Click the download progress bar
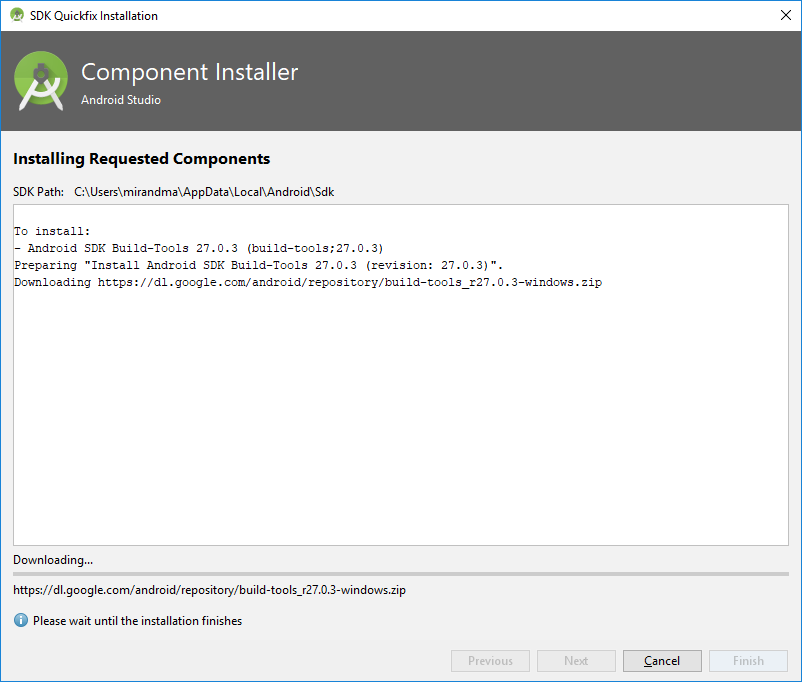This screenshot has width=802, height=682. (x=400, y=574)
